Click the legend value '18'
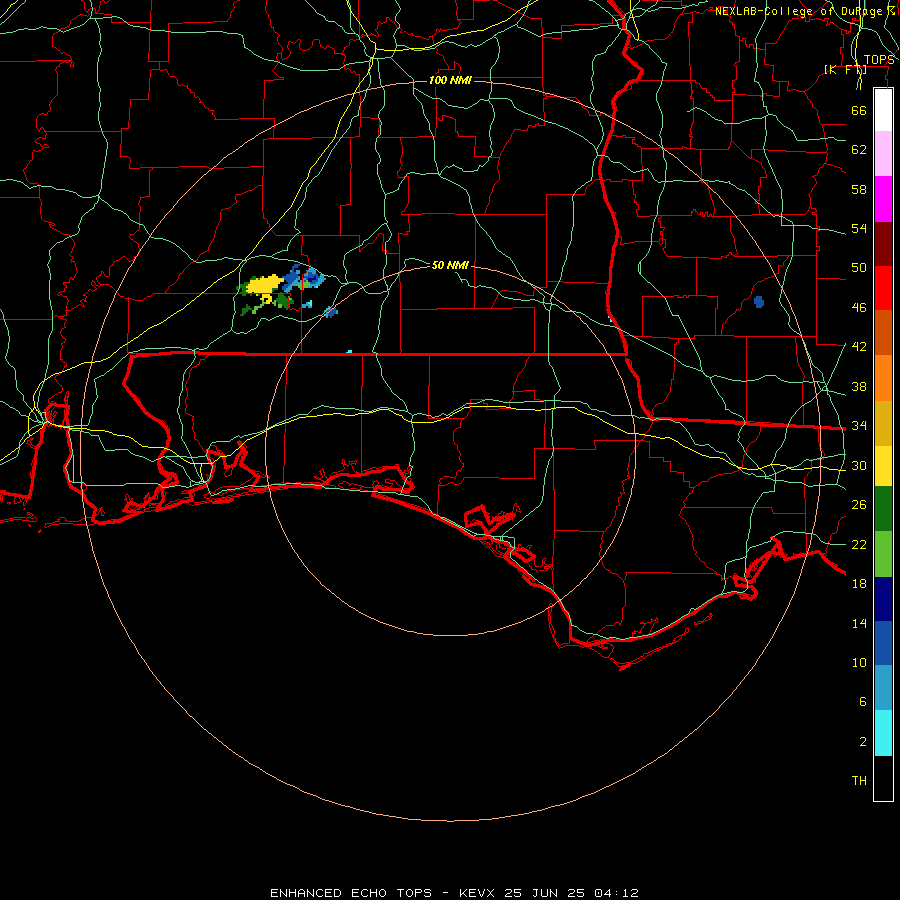The width and height of the screenshot is (900, 900). click(x=859, y=584)
